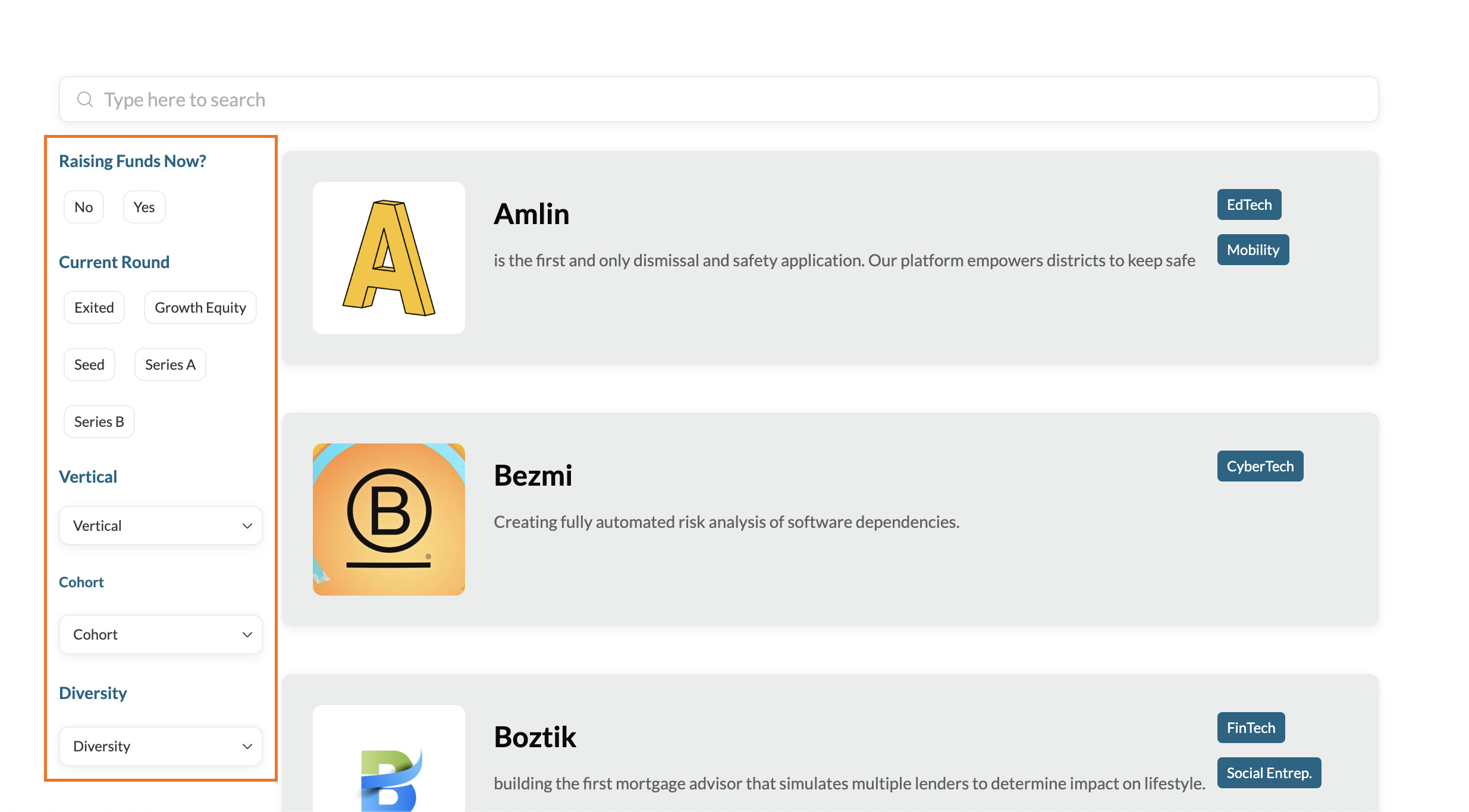Toggle the Yes filter for raising funds

click(144, 207)
